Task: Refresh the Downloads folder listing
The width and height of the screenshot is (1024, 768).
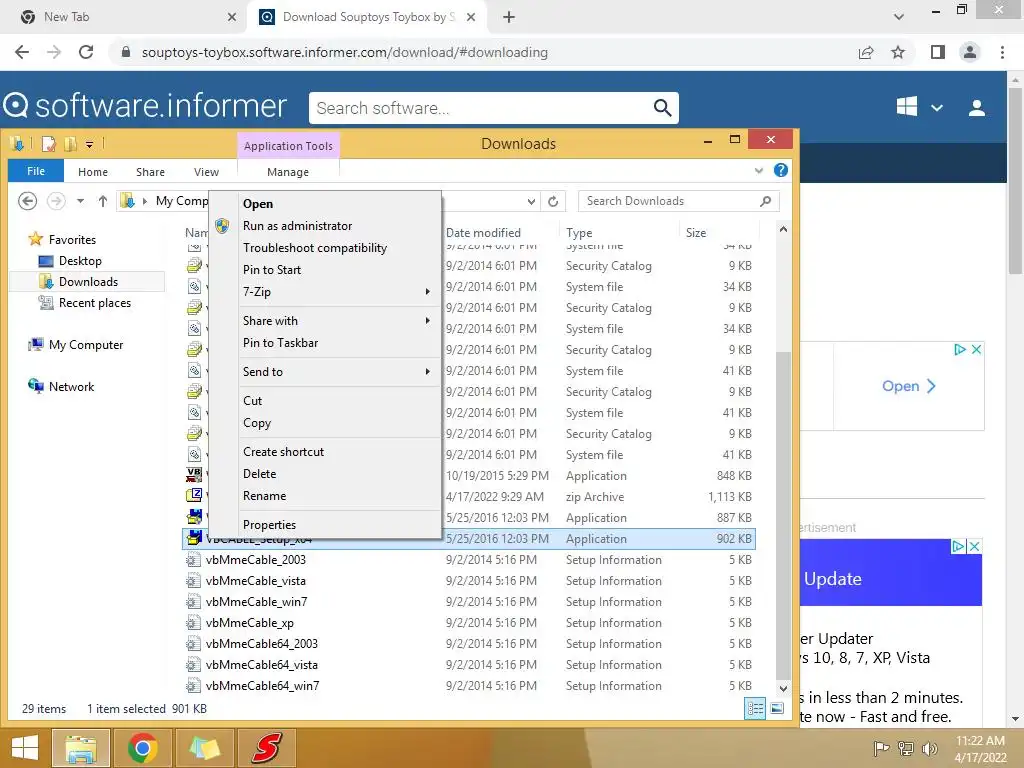Action: coord(553,201)
